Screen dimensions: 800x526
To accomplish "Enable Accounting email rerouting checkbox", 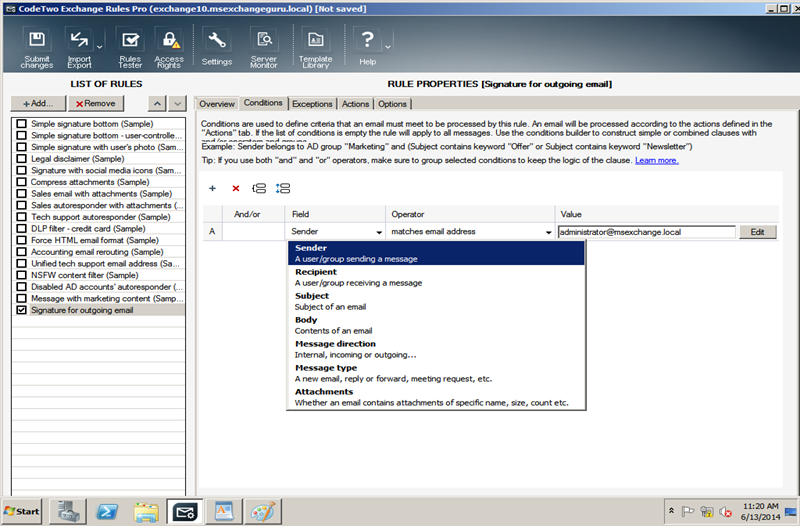I will click(21, 252).
